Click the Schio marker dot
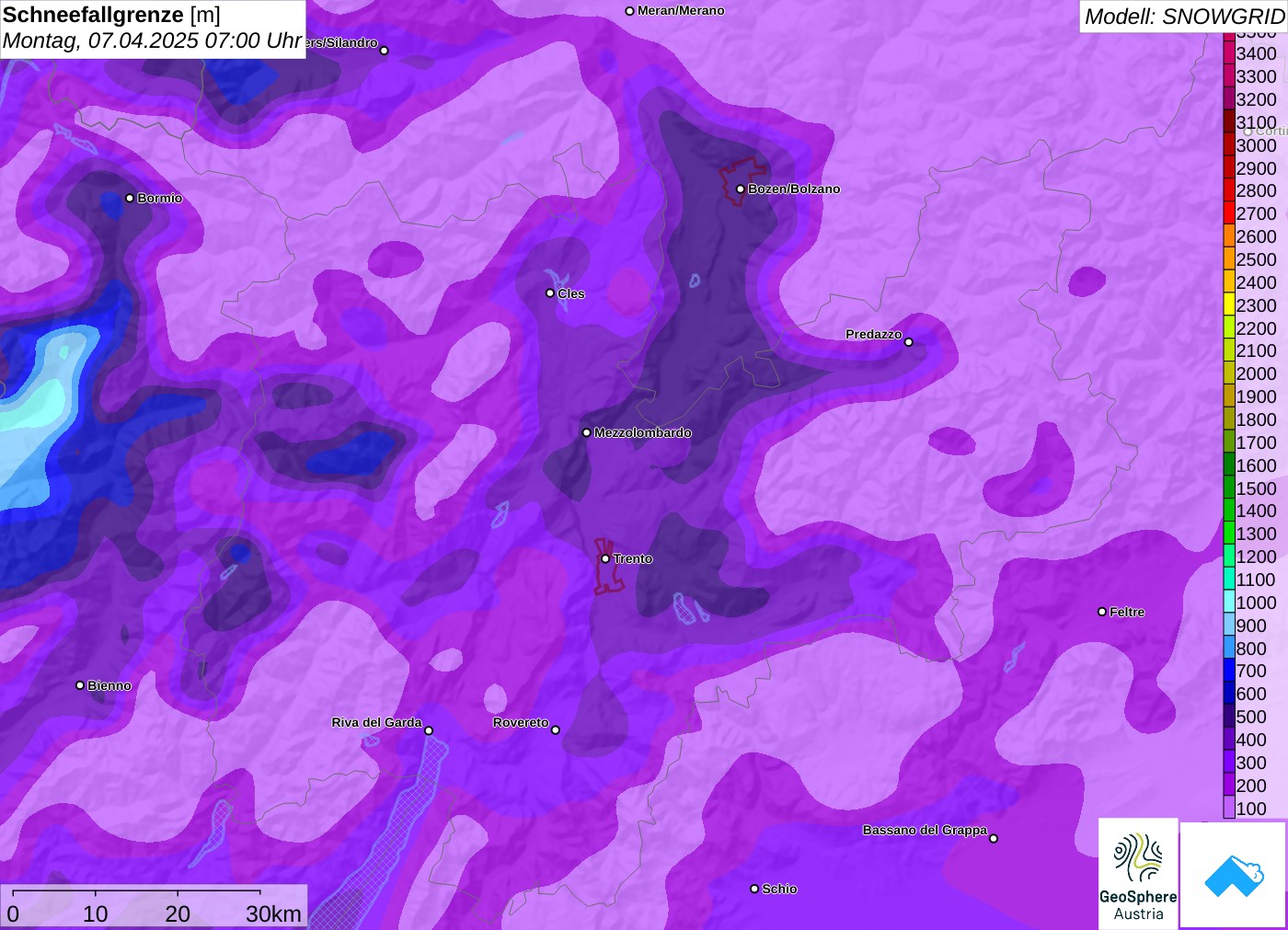 point(754,889)
